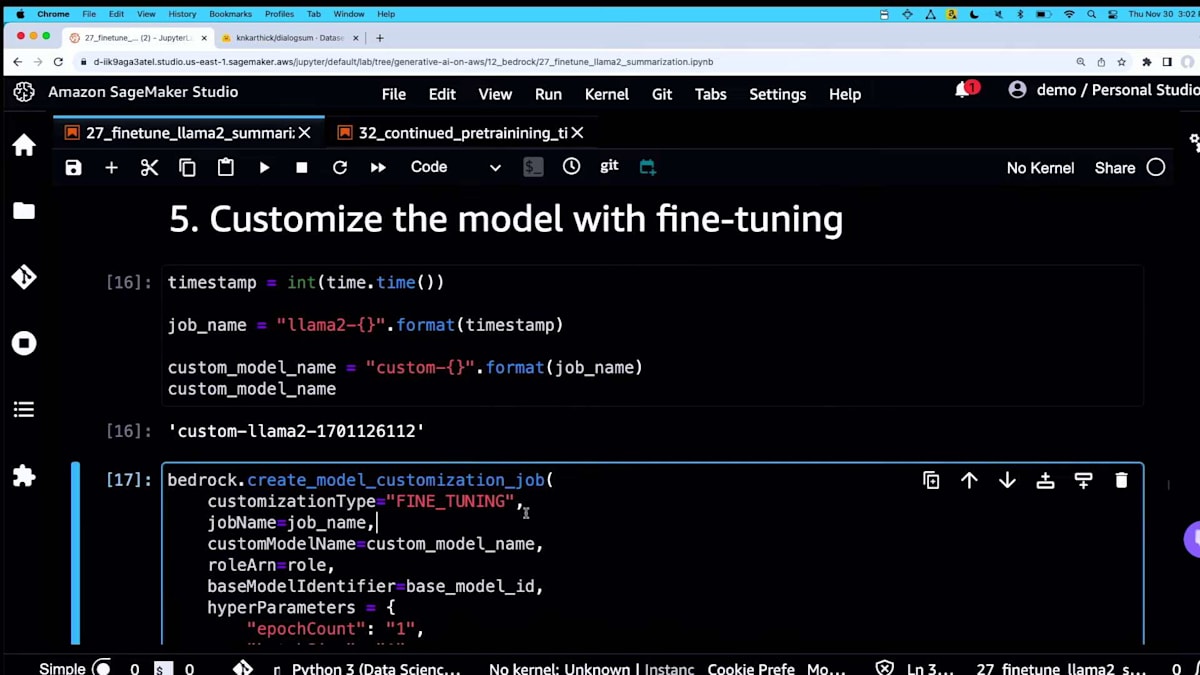The width and height of the screenshot is (1200, 675).
Task: Duplicate cell 17 with the copy icon
Action: 931,480
